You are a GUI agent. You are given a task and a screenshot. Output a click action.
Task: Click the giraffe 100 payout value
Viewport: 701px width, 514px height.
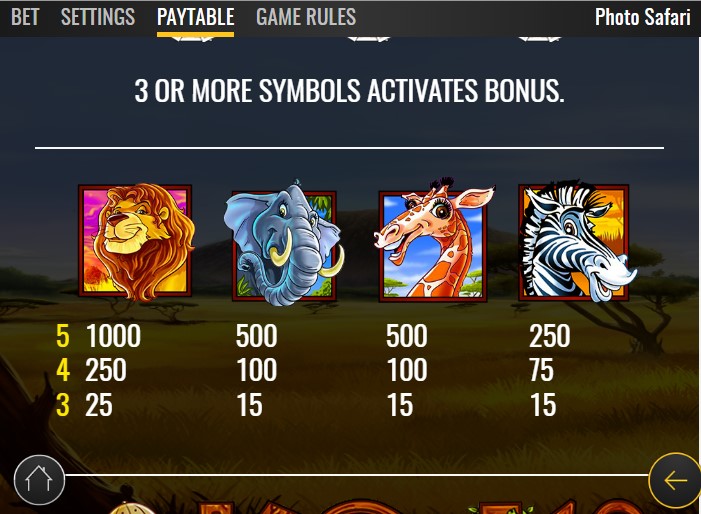[x=407, y=370]
